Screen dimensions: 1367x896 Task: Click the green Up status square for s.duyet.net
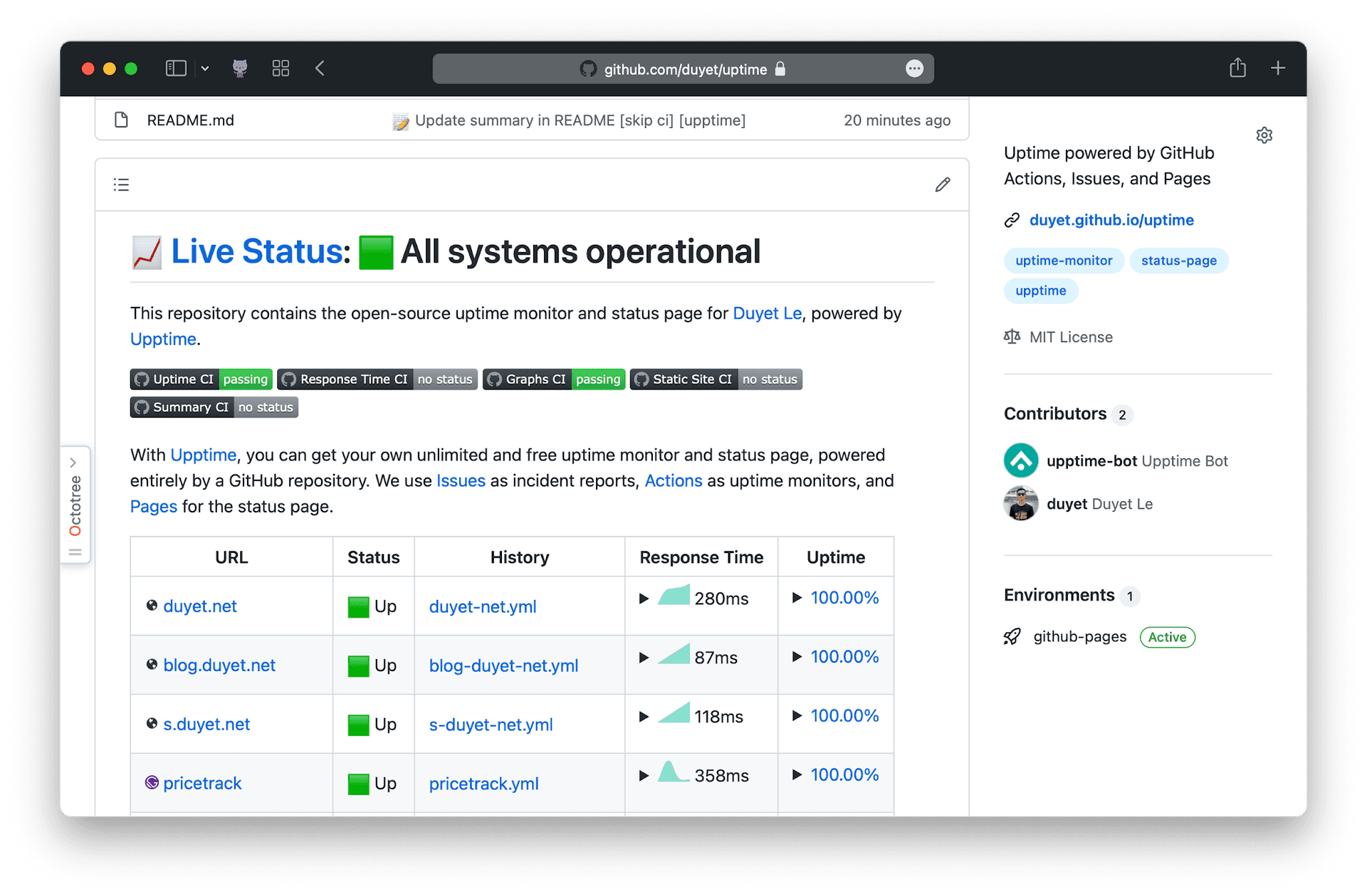359,724
